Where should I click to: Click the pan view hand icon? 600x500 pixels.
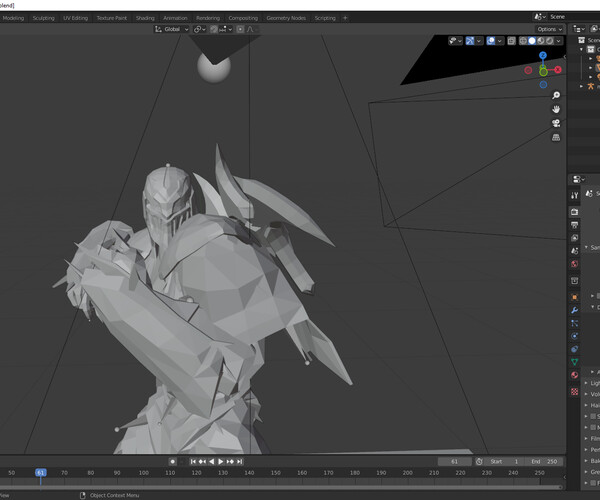(556, 109)
